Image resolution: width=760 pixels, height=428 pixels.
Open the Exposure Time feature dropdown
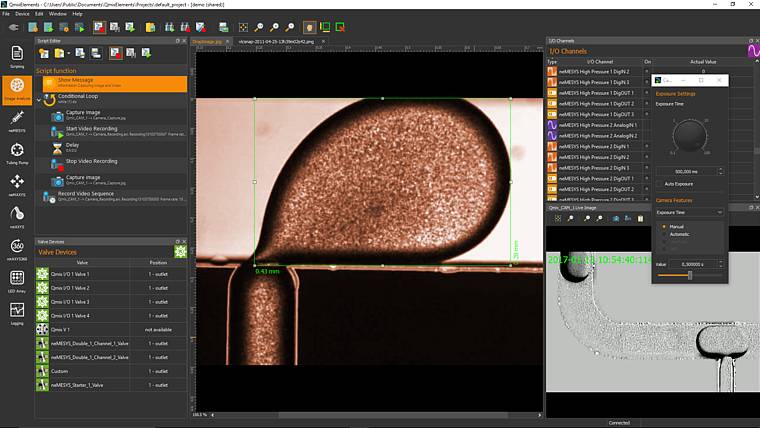click(689, 212)
